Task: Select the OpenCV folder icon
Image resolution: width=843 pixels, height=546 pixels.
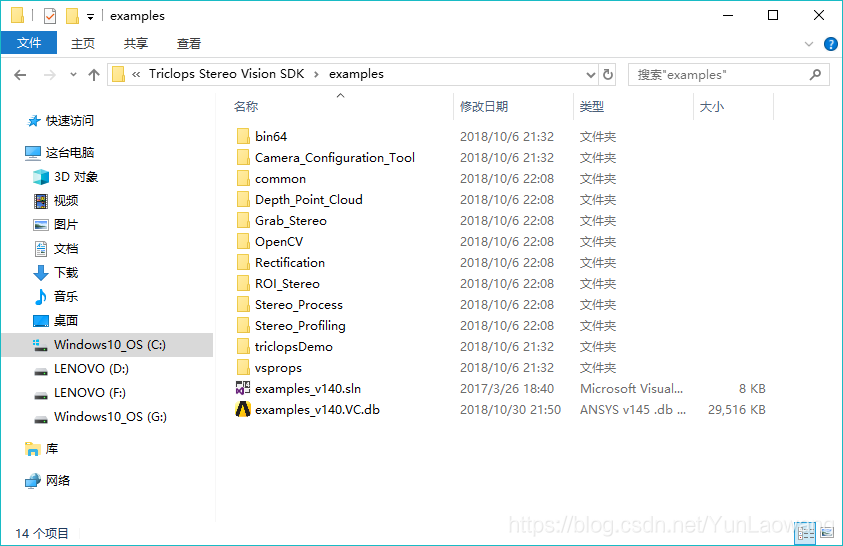Action: pyautogui.click(x=243, y=241)
